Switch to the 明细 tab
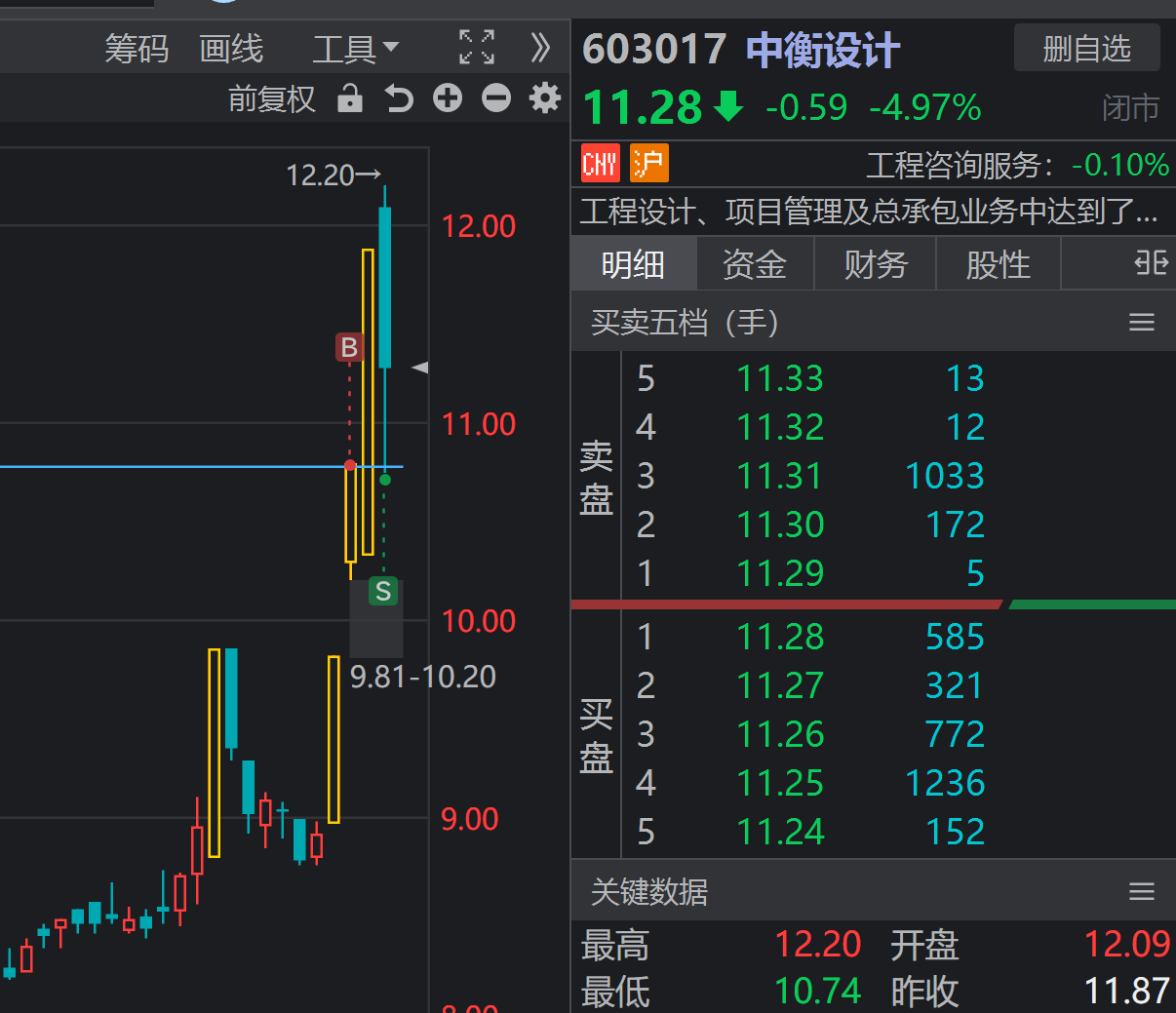 coord(634,264)
